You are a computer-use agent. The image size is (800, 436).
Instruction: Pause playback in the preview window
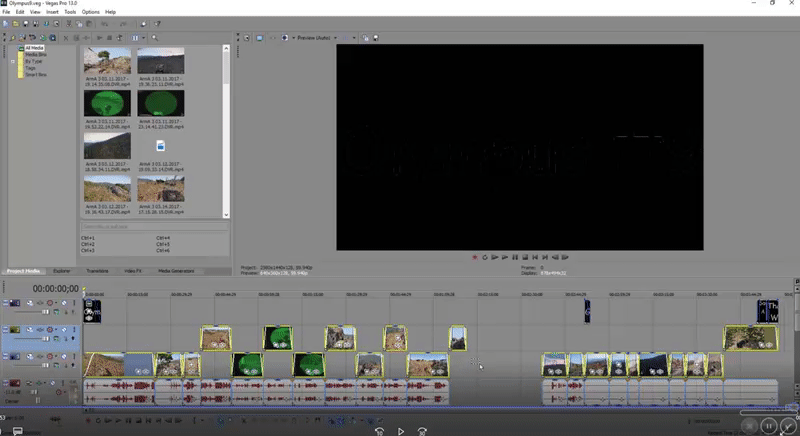click(x=515, y=257)
